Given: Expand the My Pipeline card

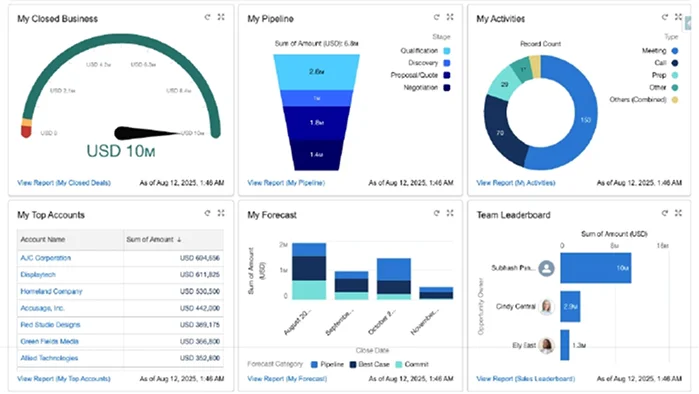Looking at the screenshot, I should pos(450,17).
